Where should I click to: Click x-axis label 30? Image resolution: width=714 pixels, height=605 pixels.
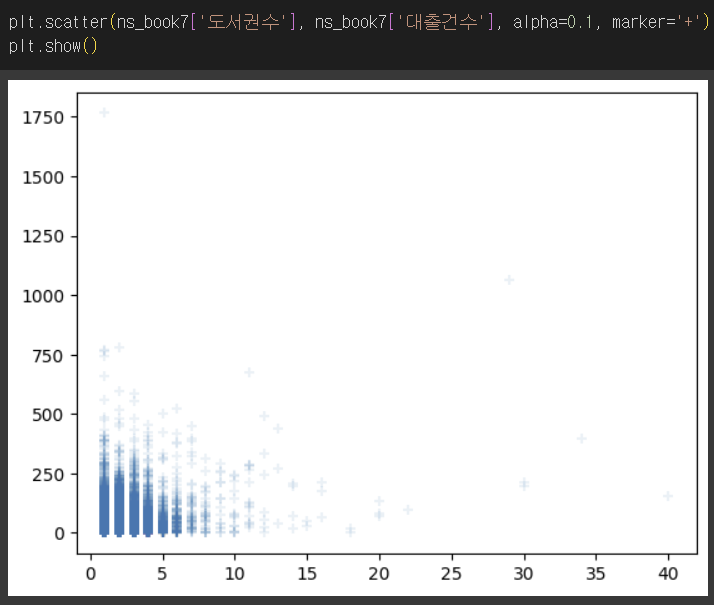point(524,574)
